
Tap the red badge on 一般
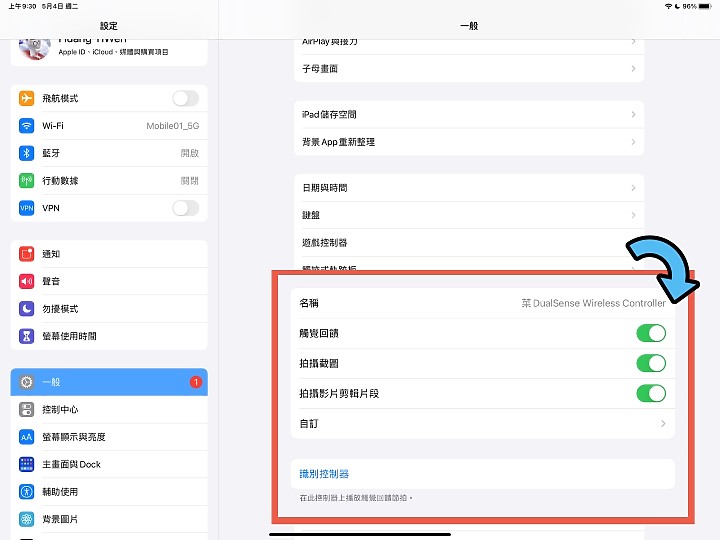click(196, 382)
